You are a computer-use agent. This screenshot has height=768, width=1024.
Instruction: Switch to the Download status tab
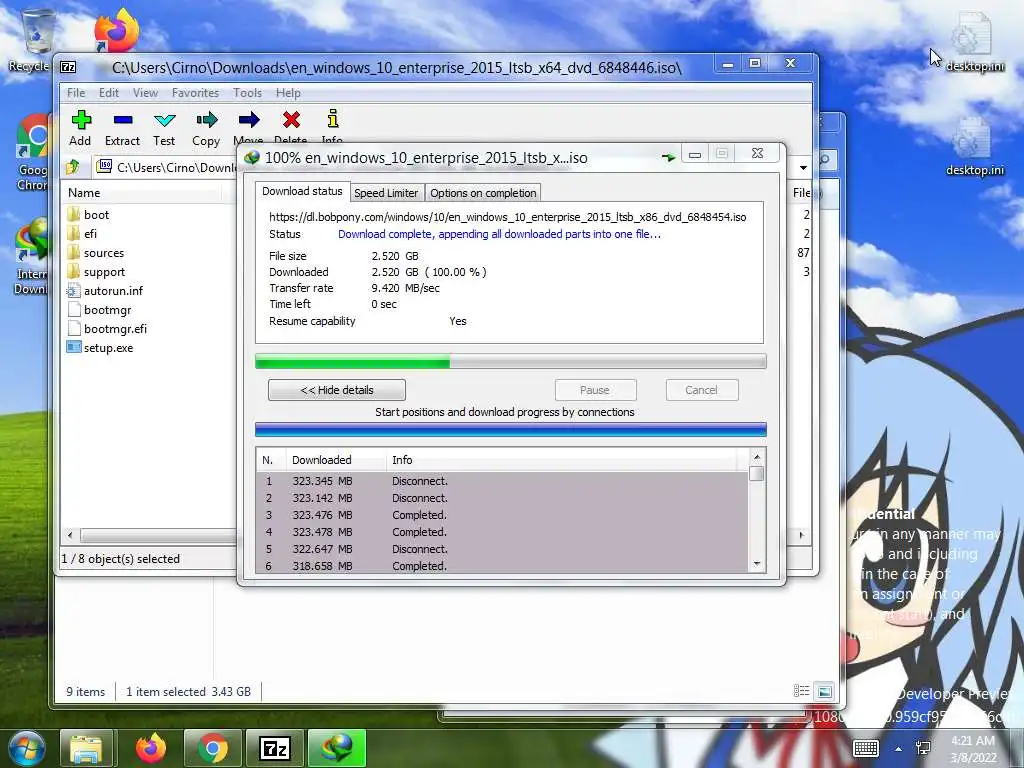[302, 191]
